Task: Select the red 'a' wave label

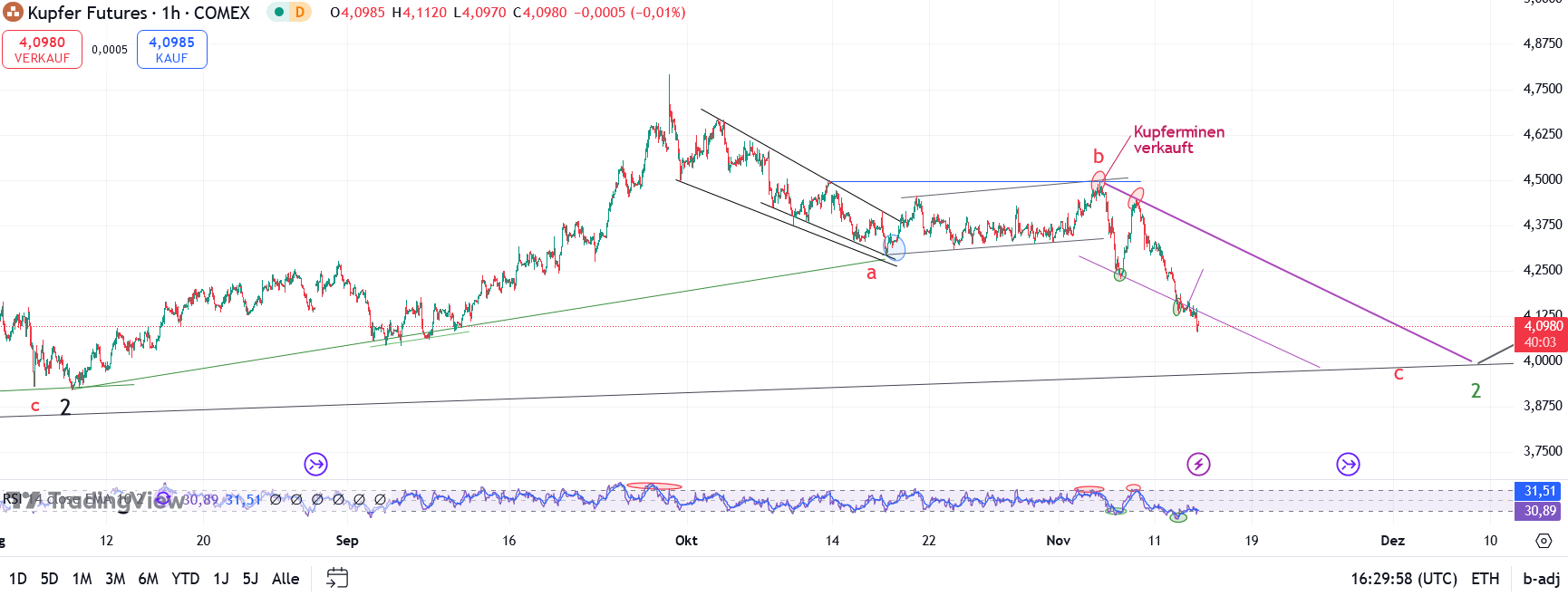Action: pos(871,273)
